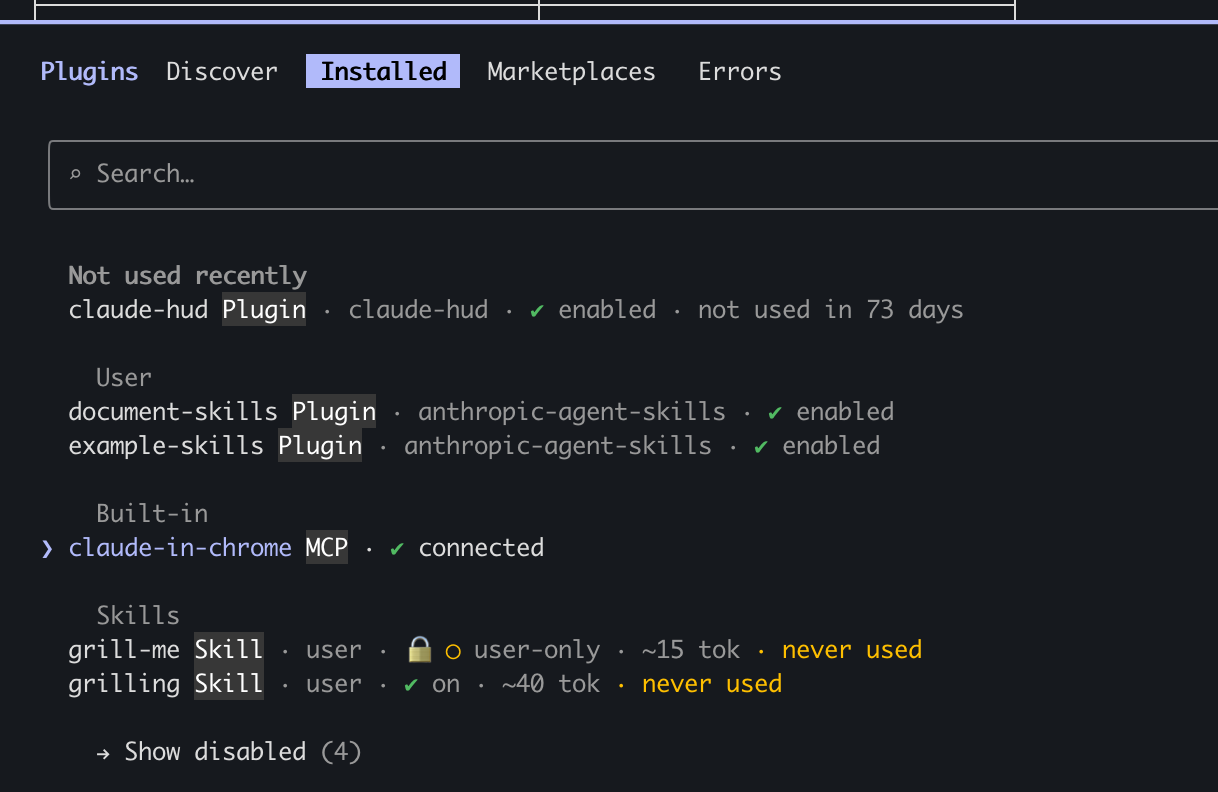Click the lock icon on grill-me
The width and height of the screenshot is (1218, 792).
click(x=419, y=650)
